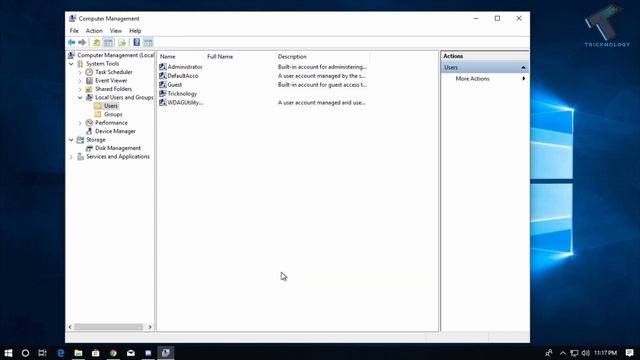Viewport: 640px width, 360px height.
Task: Click the Forward arrow in the toolbar
Action: click(x=82, y=42)
